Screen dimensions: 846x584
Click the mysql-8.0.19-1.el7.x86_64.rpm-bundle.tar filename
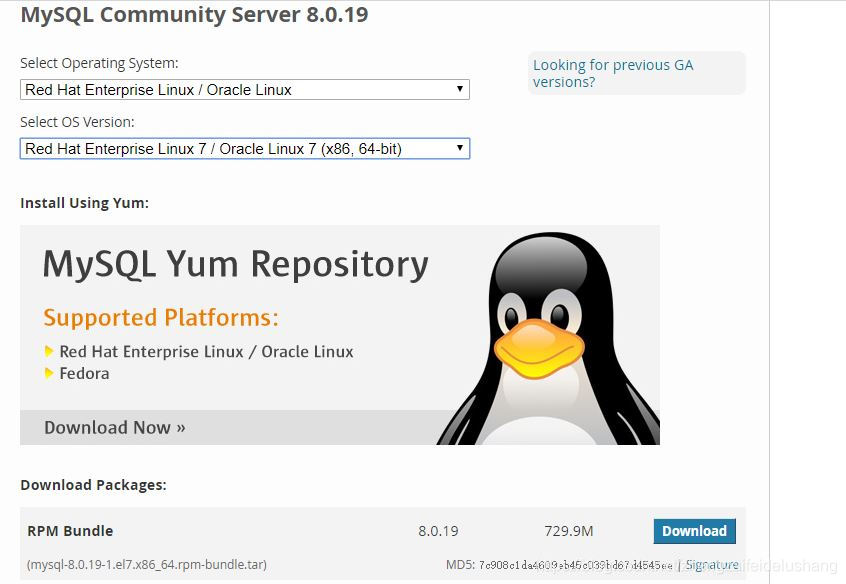(147, 565)
